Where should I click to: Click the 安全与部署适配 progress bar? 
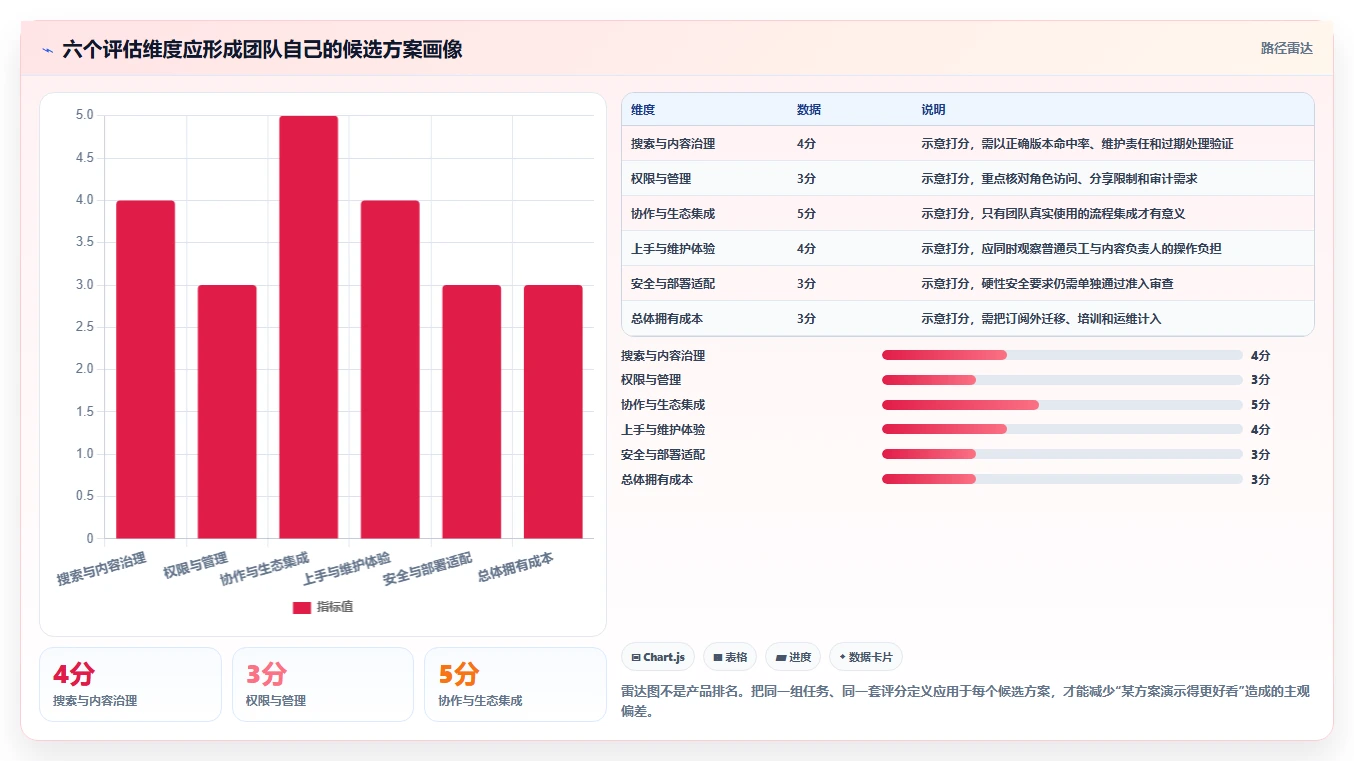point(1062,454)
